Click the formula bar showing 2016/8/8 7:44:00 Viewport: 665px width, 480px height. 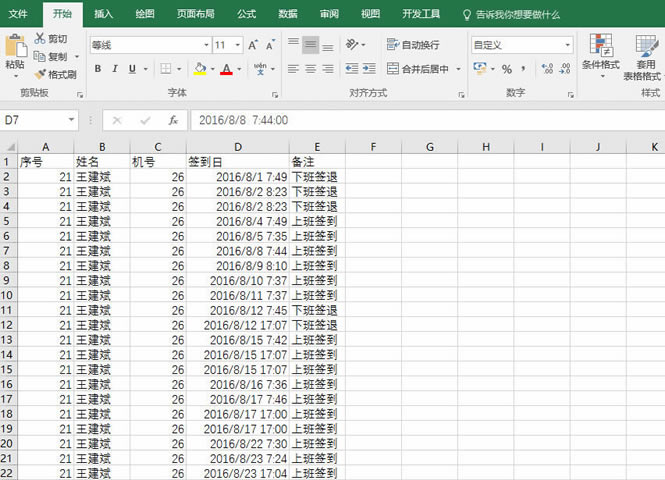click(428, 120)
